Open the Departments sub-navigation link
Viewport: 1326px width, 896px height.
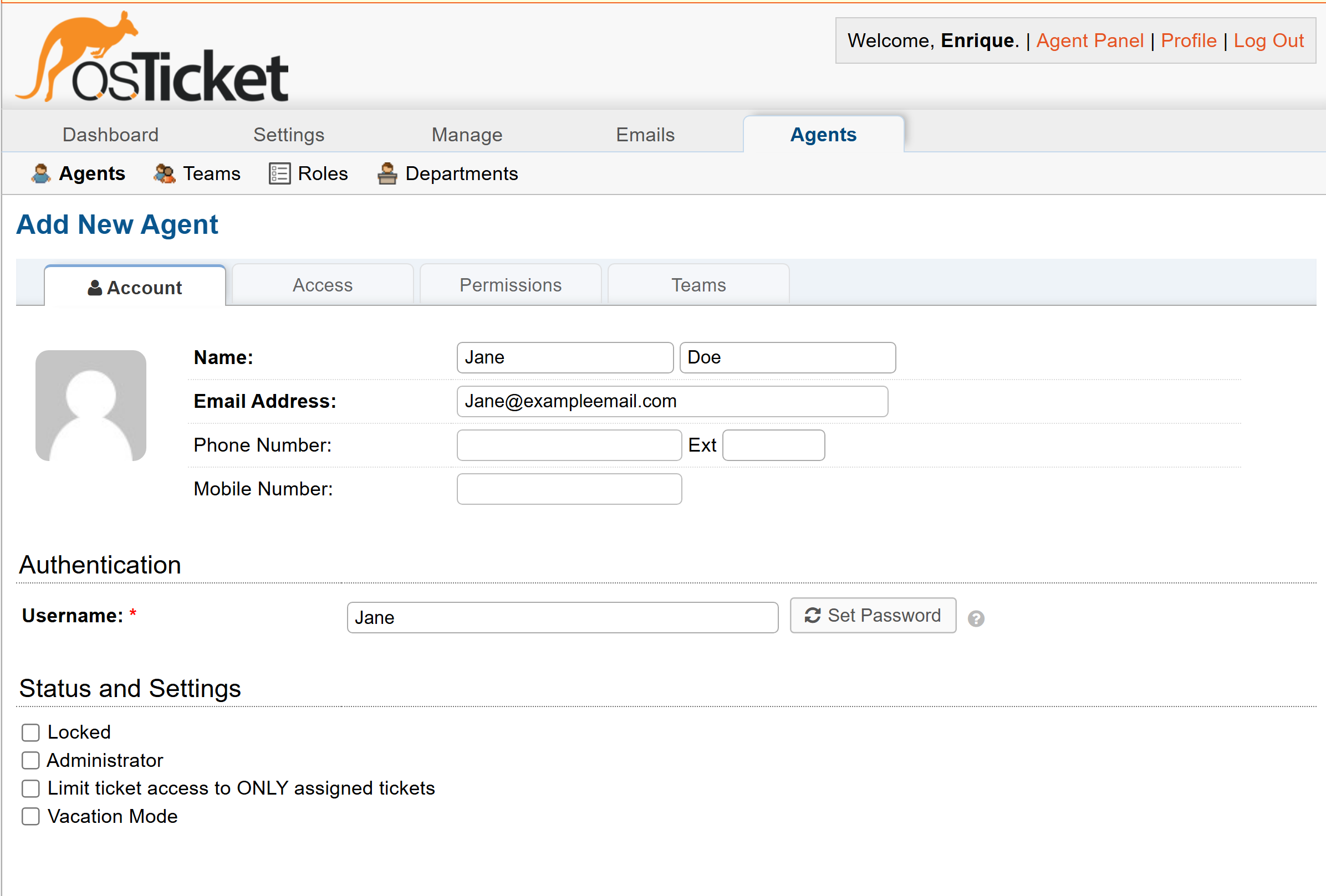(x=462, y=173)
